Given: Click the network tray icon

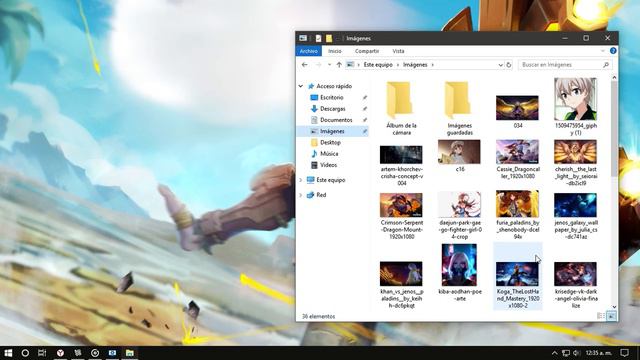Looking at the screenshot, I should 566,353.
